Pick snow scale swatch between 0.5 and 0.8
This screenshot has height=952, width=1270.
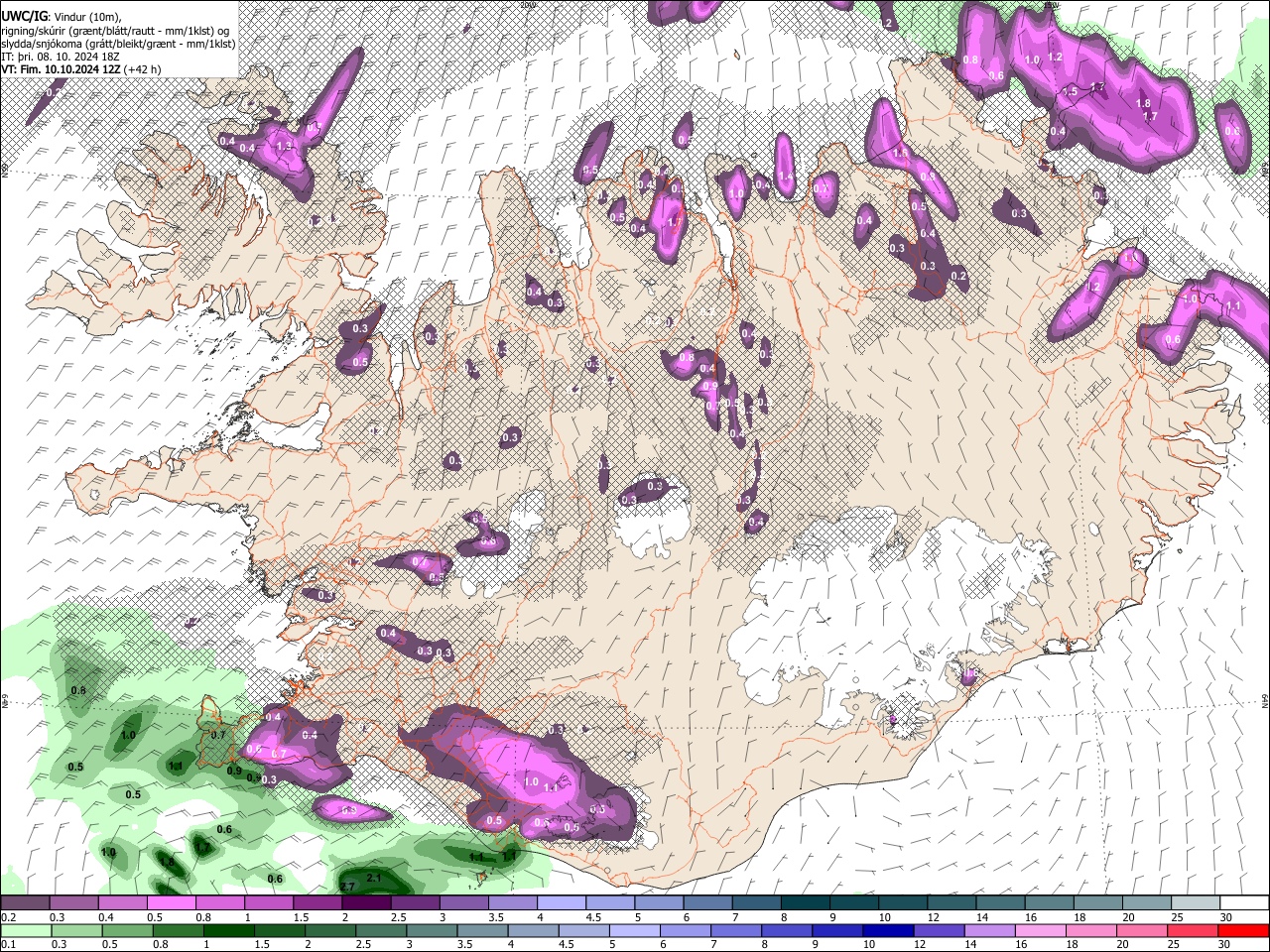(171, 903)
